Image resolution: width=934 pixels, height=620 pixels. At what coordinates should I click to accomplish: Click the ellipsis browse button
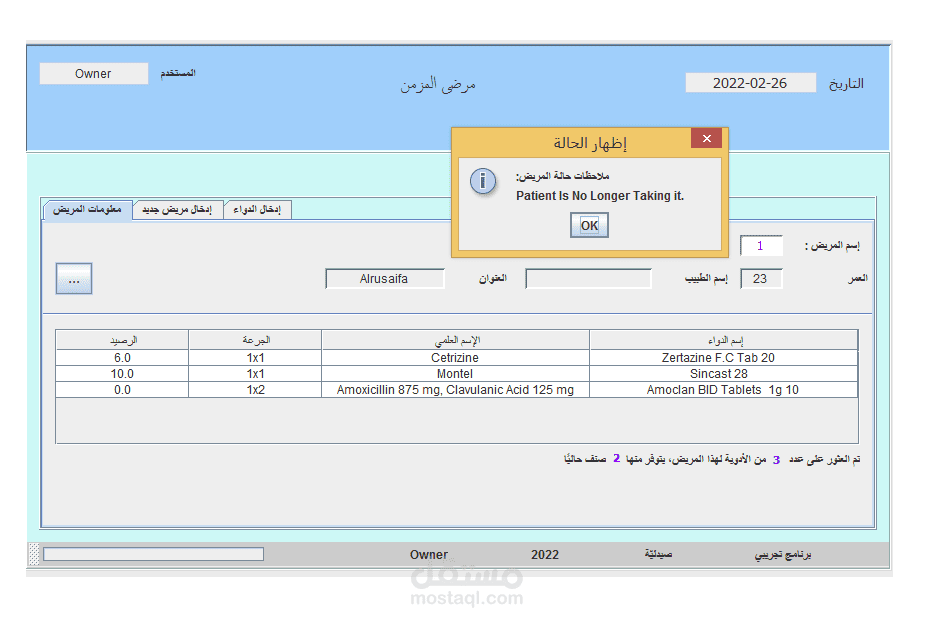(x=74, y=279)
